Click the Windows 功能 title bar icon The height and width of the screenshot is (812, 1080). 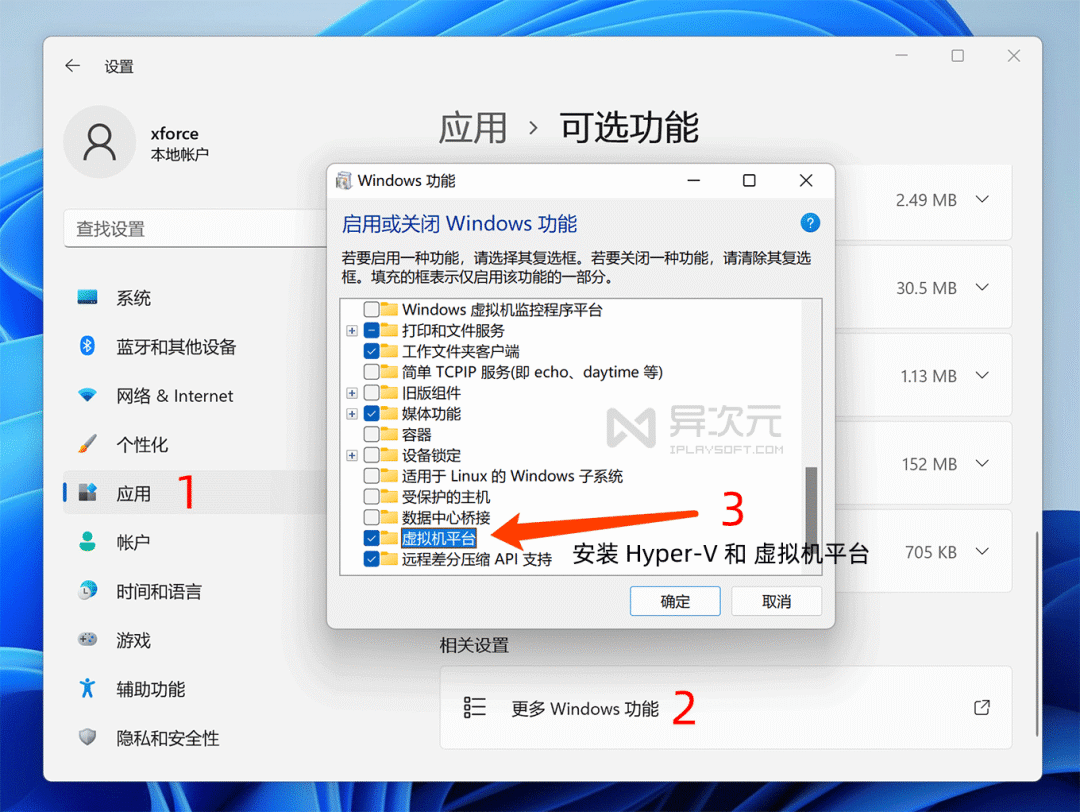pos(343,180)
